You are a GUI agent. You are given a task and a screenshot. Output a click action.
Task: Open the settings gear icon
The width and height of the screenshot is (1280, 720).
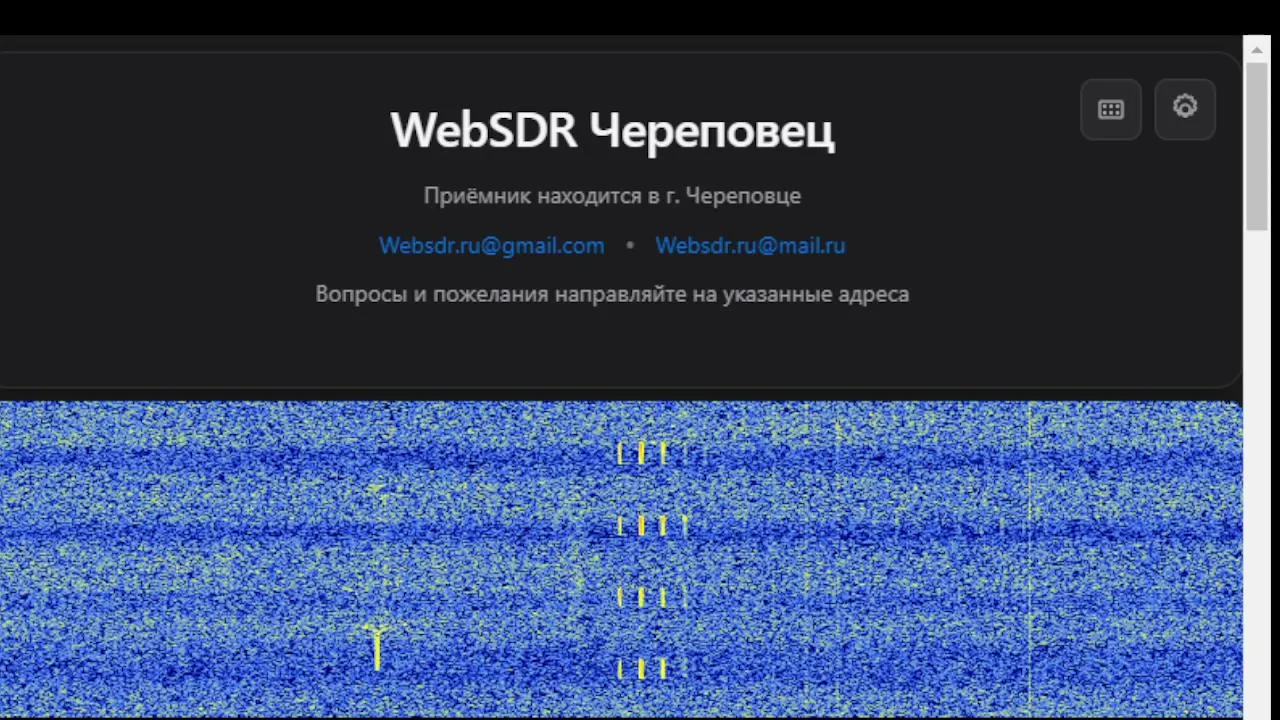click(1185, 109)
